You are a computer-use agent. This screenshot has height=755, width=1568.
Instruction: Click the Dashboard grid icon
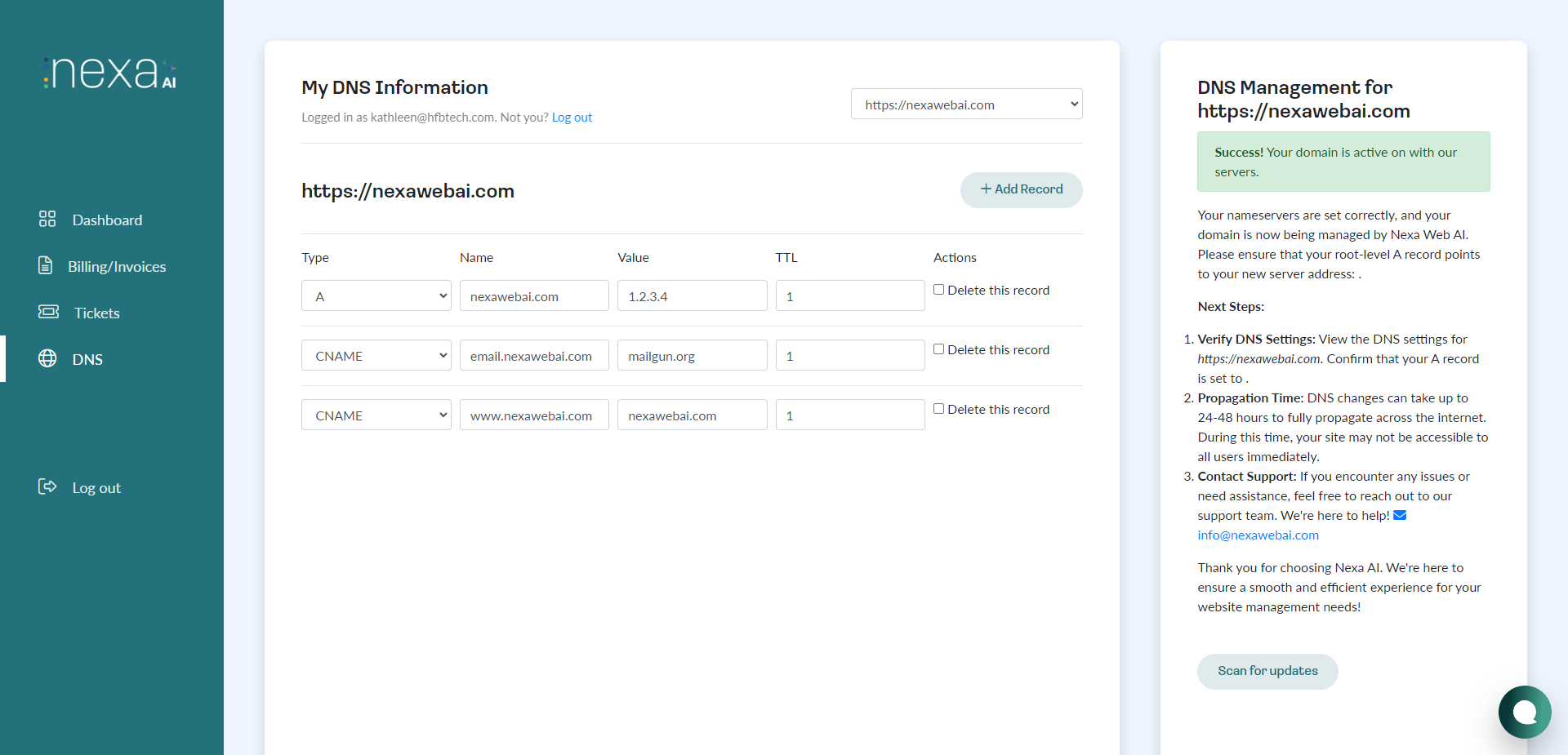[x=47, y=219]
